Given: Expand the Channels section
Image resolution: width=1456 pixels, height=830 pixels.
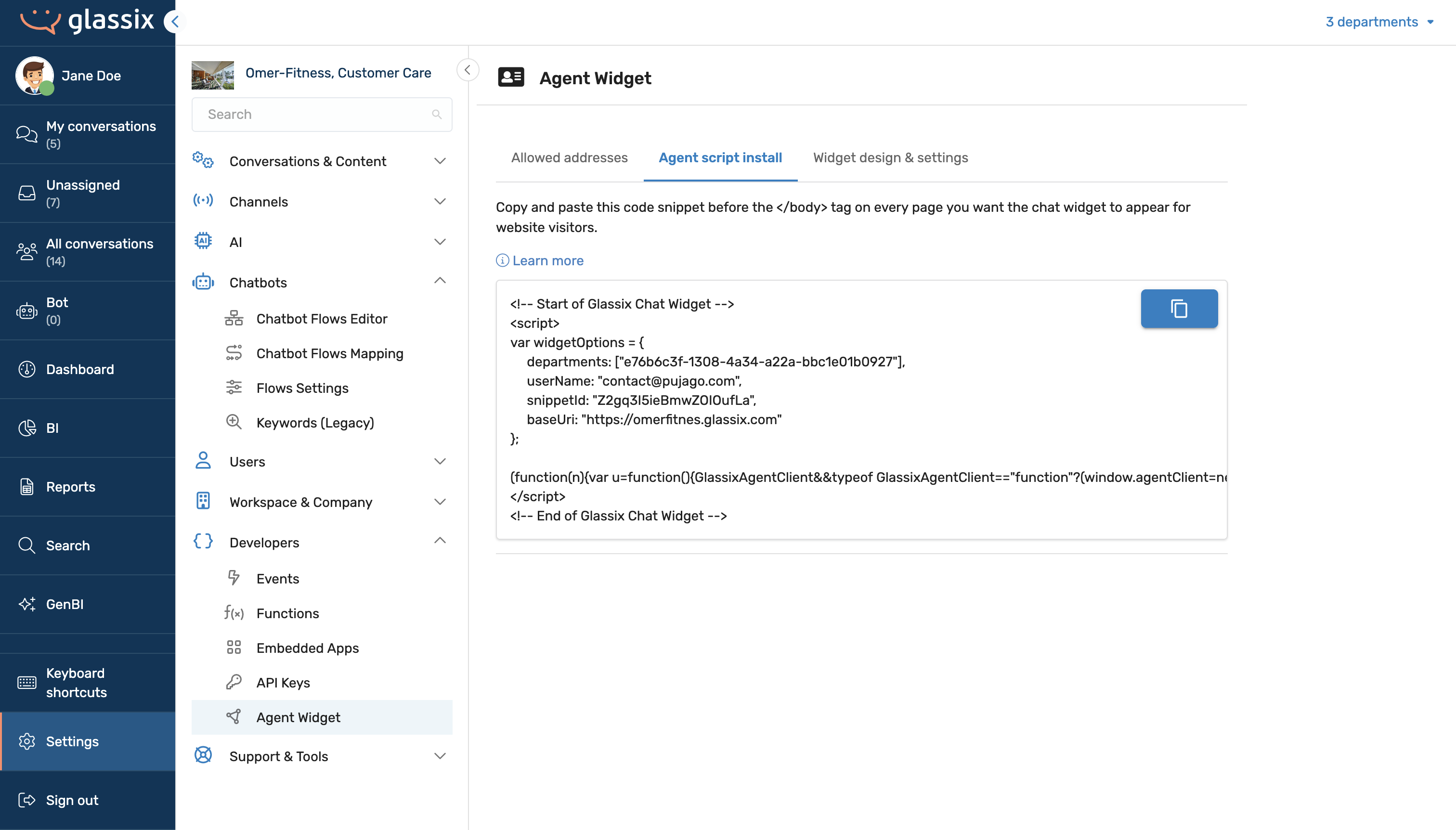Looking at the screenshot, I should pos(440,202).
